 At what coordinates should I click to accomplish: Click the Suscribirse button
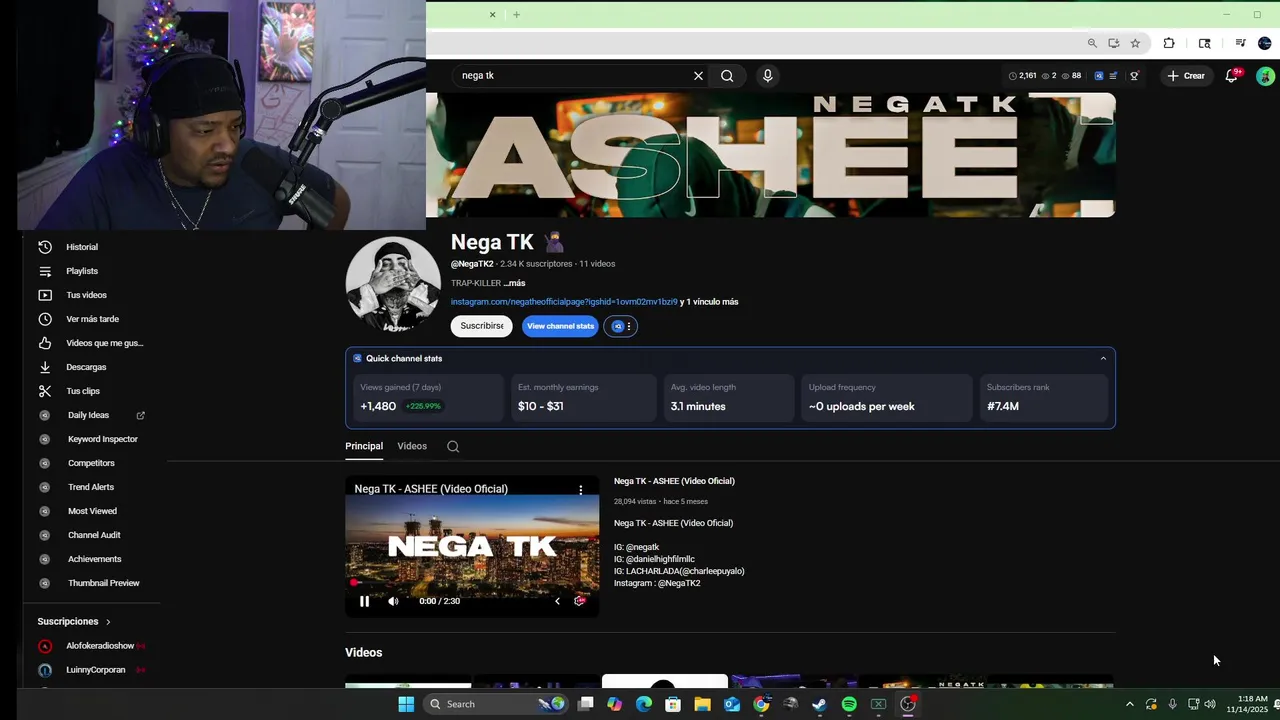pyautogui.click(x=482, y=326)
